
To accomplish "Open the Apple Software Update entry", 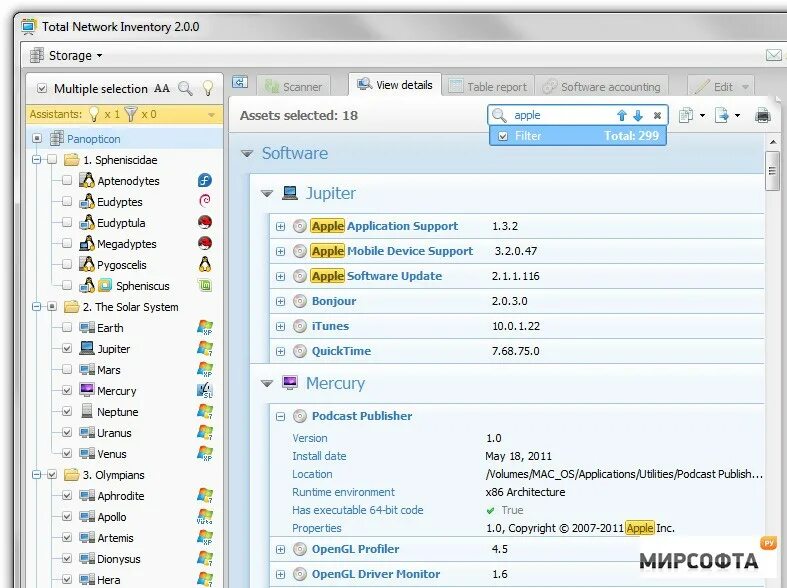I will click(x=376, y=276).
